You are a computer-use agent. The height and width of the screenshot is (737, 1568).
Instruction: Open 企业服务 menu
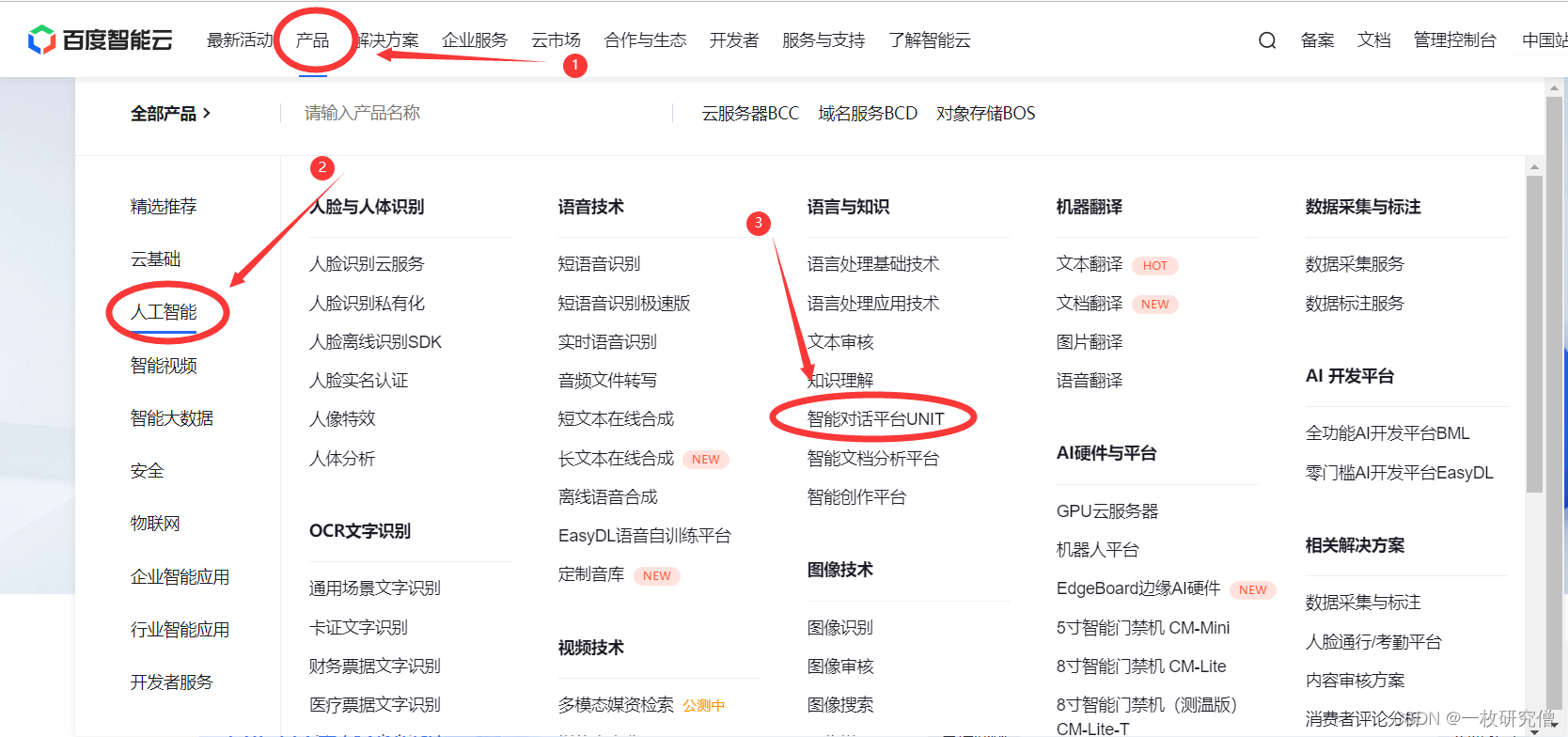coord(475,40)
